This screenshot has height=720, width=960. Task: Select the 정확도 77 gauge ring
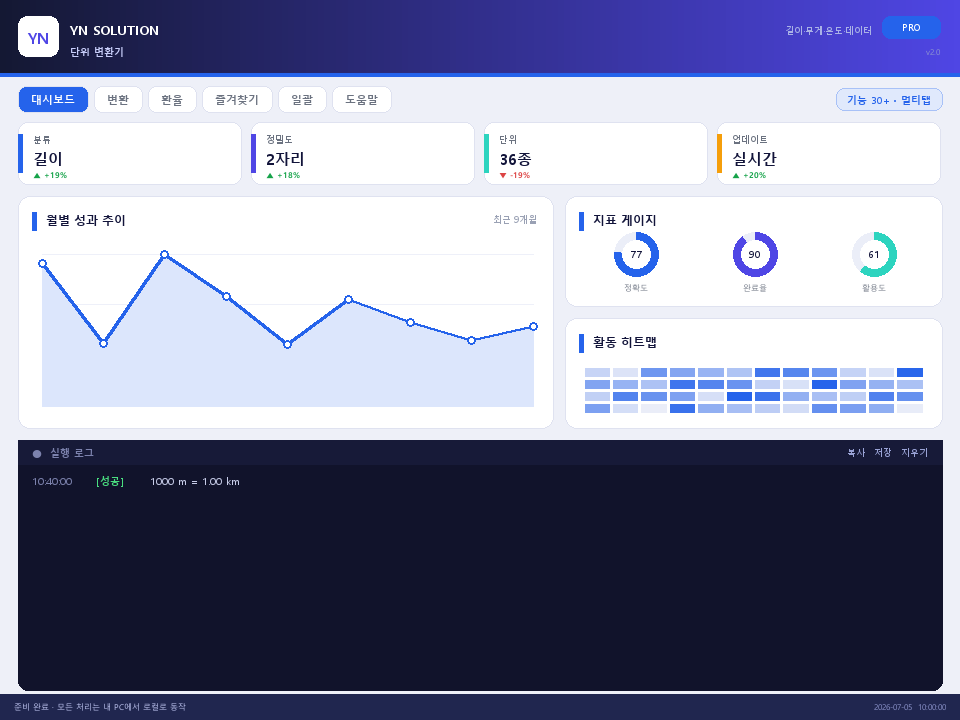pos(636,255)
